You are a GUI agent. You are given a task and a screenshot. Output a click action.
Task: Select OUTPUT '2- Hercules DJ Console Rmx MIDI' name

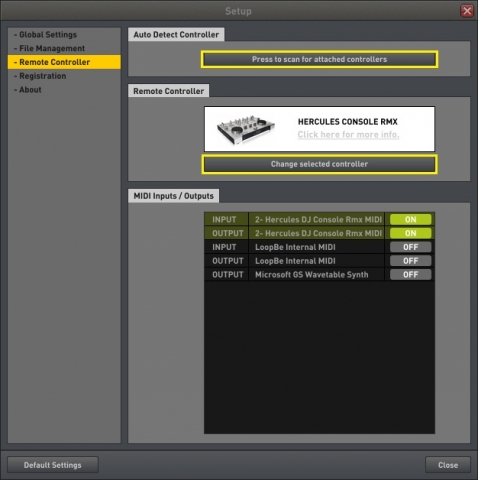[318, 233]
